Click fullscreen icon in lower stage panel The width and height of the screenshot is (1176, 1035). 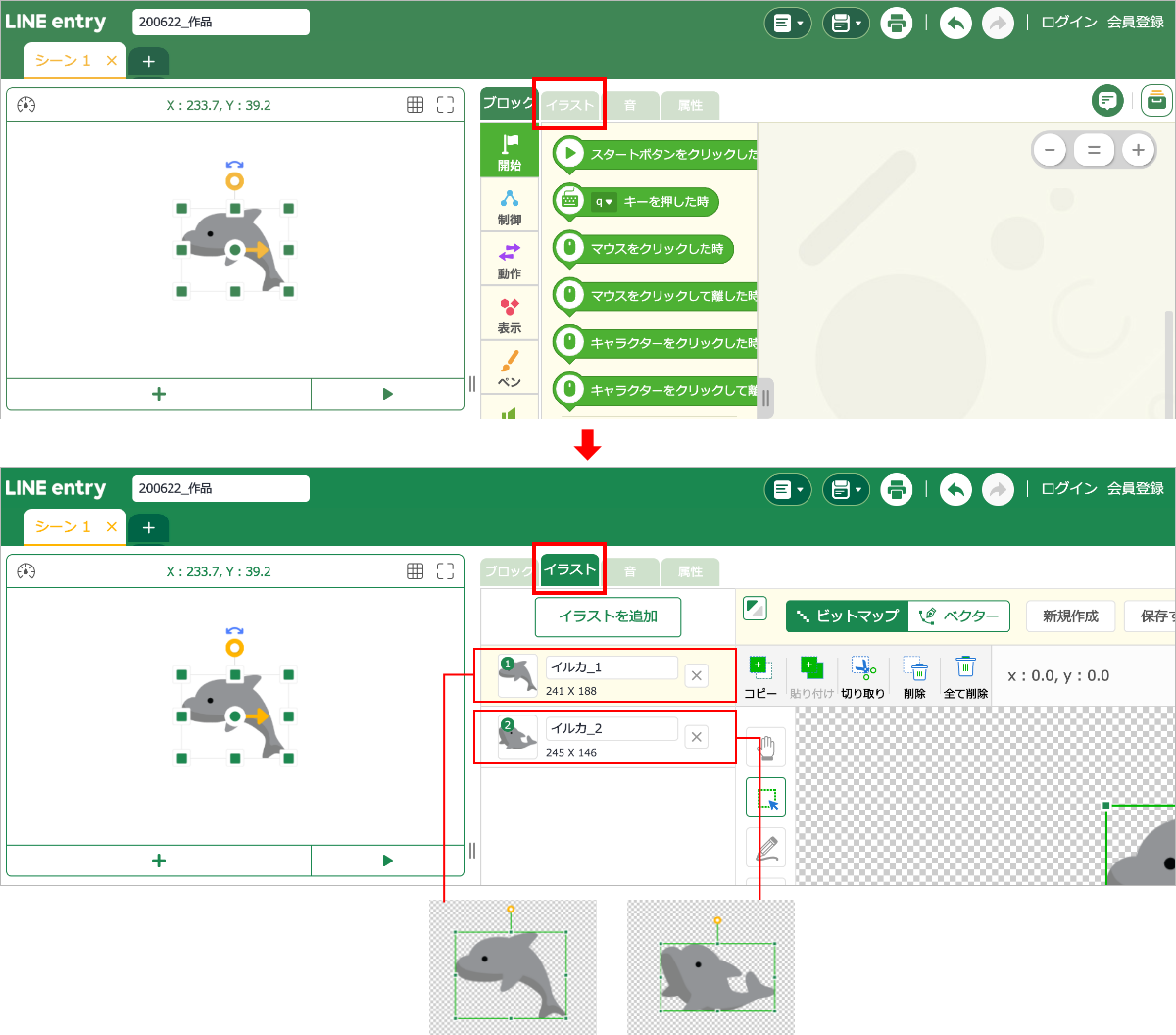pos(445,571)
